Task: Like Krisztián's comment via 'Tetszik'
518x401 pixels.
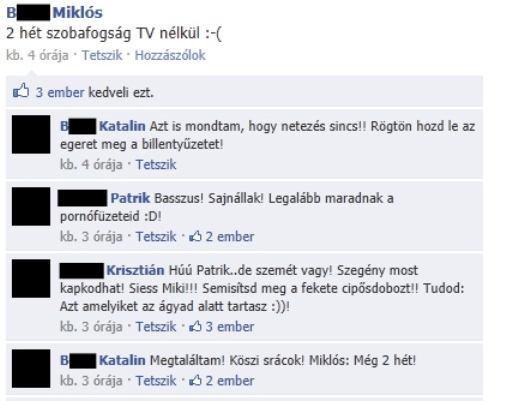Action: point(156,326)
